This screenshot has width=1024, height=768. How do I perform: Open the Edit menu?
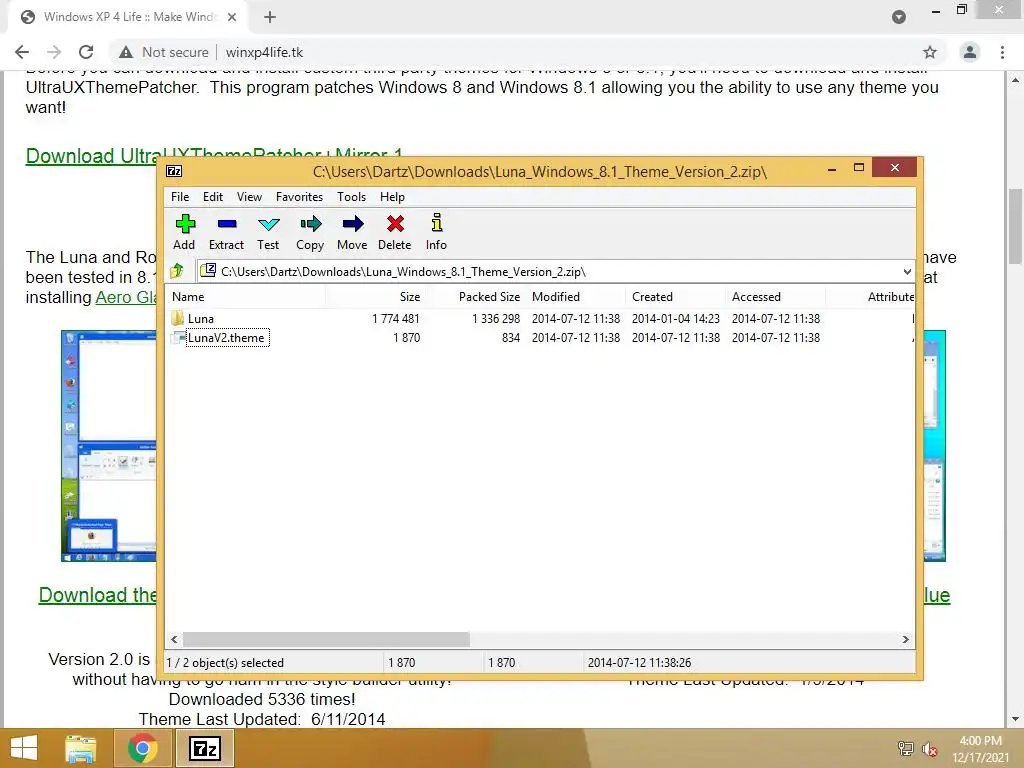click(213, 197)
